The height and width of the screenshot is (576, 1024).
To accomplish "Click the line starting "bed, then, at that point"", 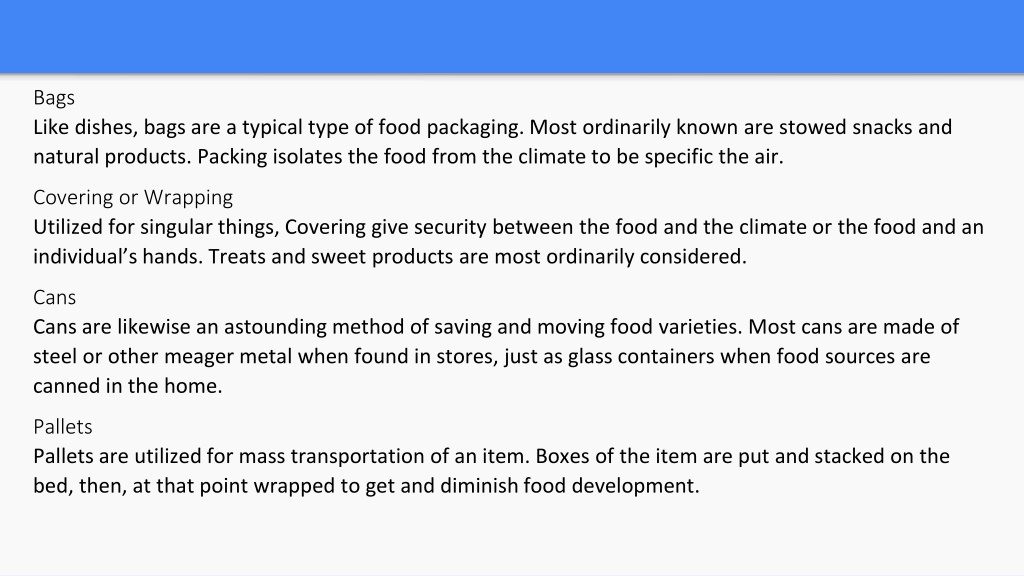I will pos(366,486).
